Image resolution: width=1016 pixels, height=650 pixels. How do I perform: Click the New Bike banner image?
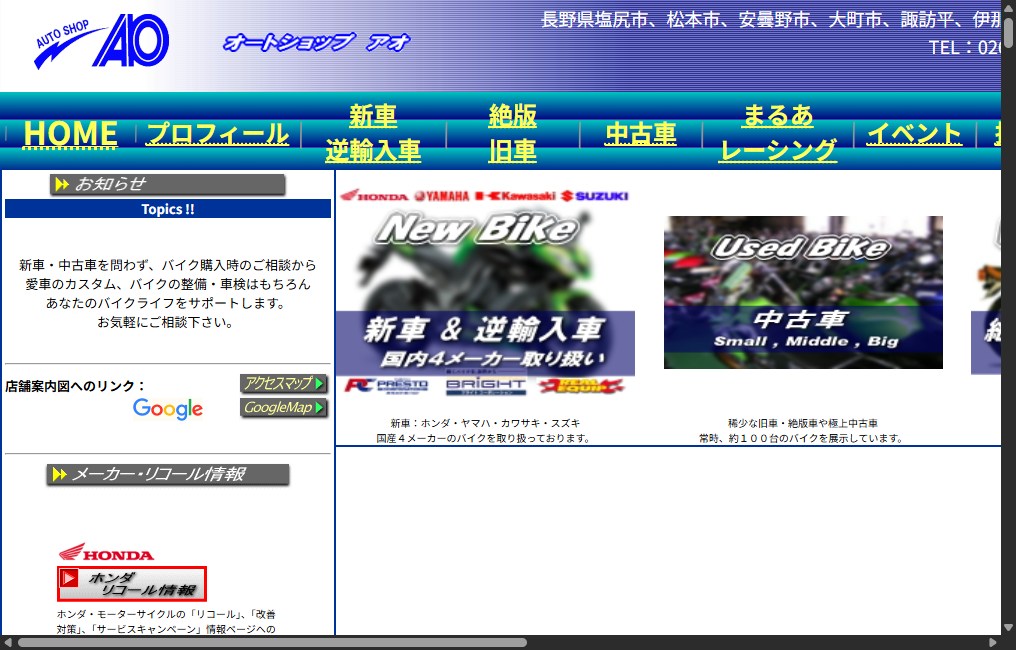click(485, 292)
